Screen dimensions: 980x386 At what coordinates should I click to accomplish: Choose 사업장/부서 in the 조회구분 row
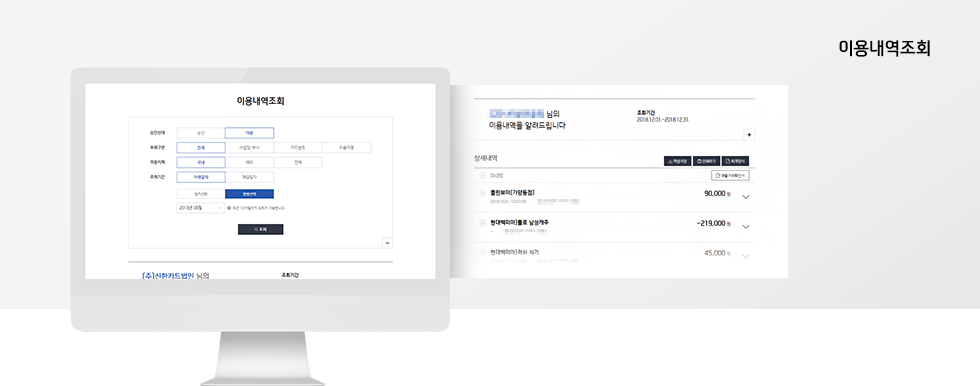pos(249,148)
